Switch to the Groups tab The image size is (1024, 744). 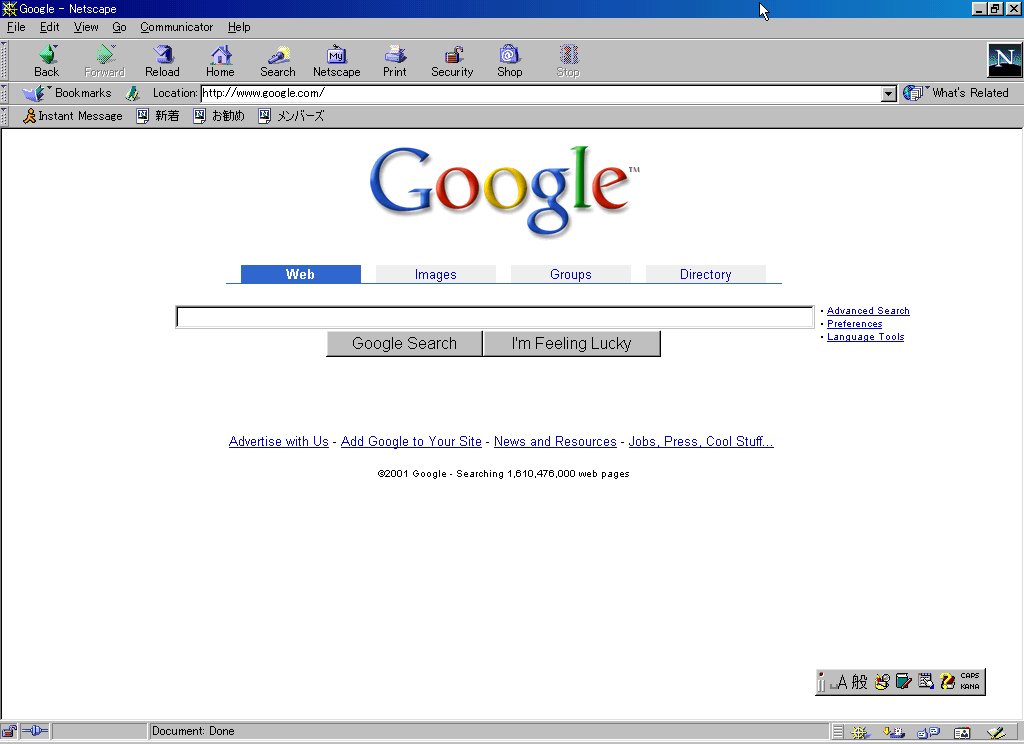click(571, 274)
